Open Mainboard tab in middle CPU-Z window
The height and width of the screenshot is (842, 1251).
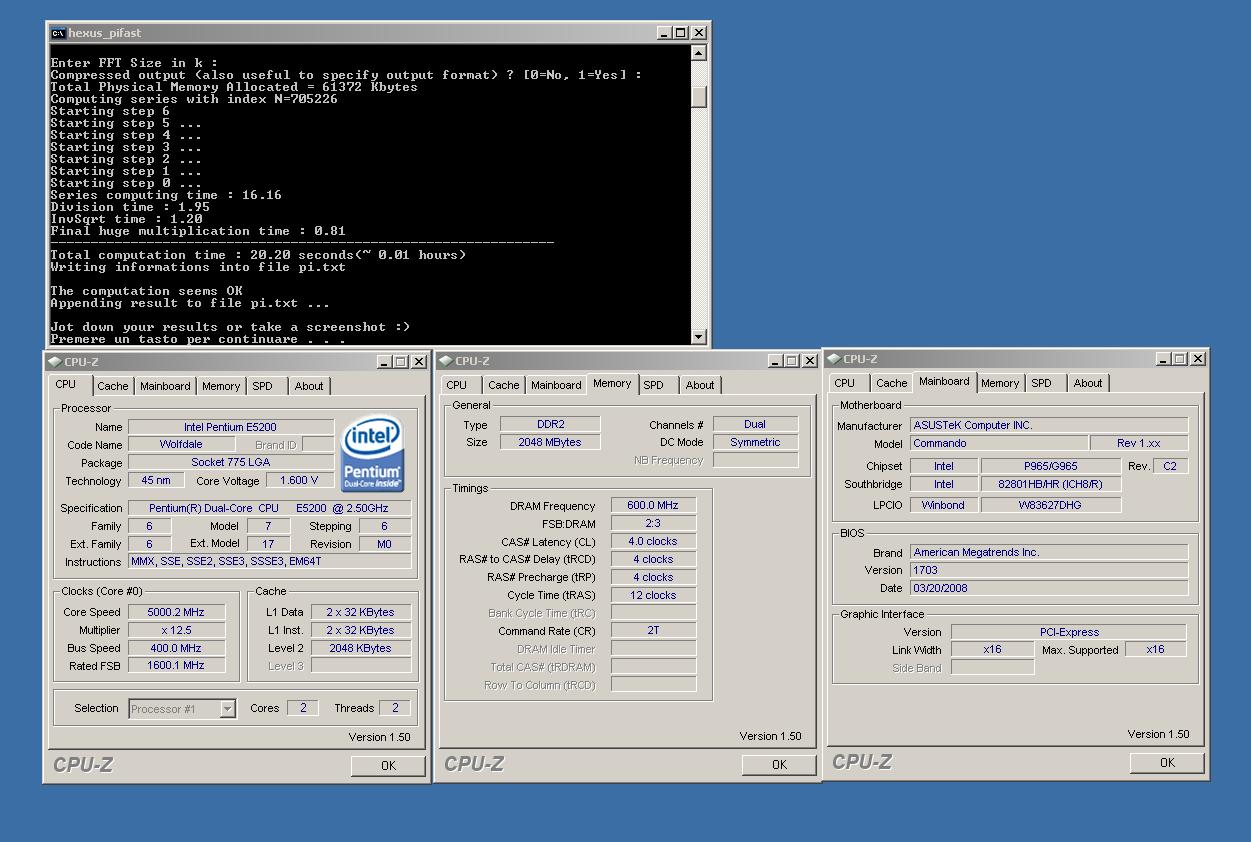pyautogui.click(x=556, y=385)
